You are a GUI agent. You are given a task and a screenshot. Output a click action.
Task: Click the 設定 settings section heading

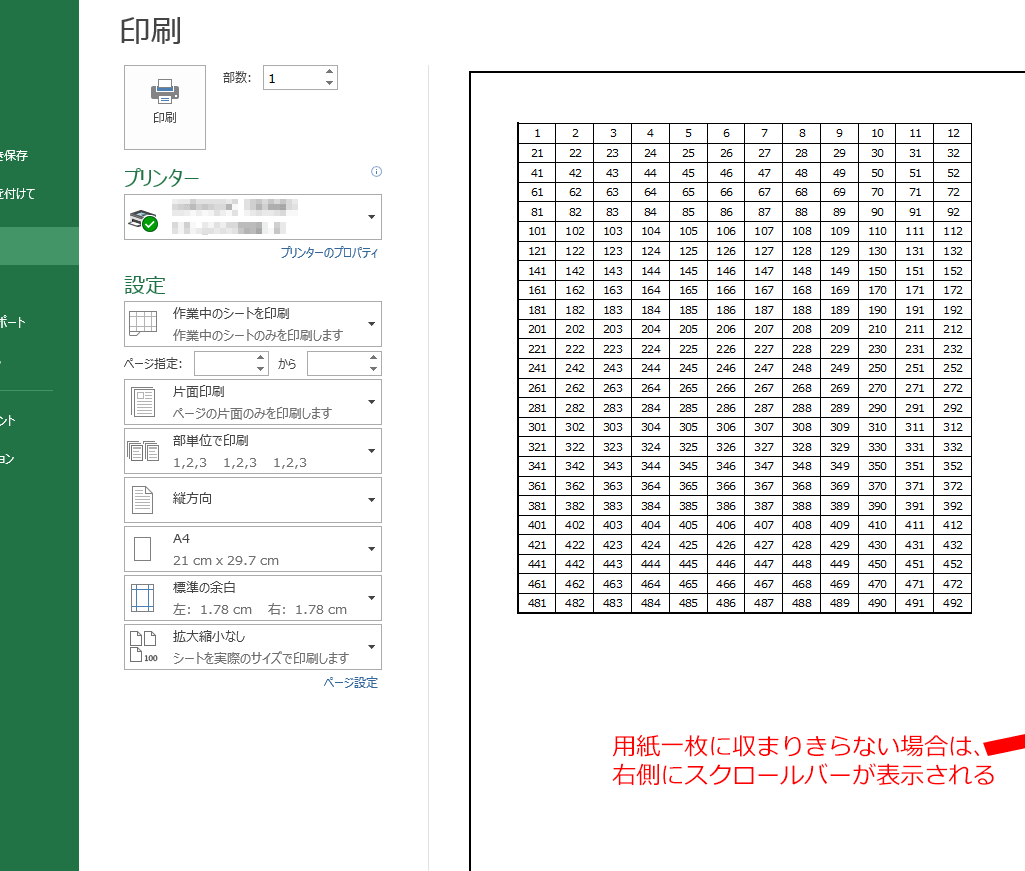point(144,285)
